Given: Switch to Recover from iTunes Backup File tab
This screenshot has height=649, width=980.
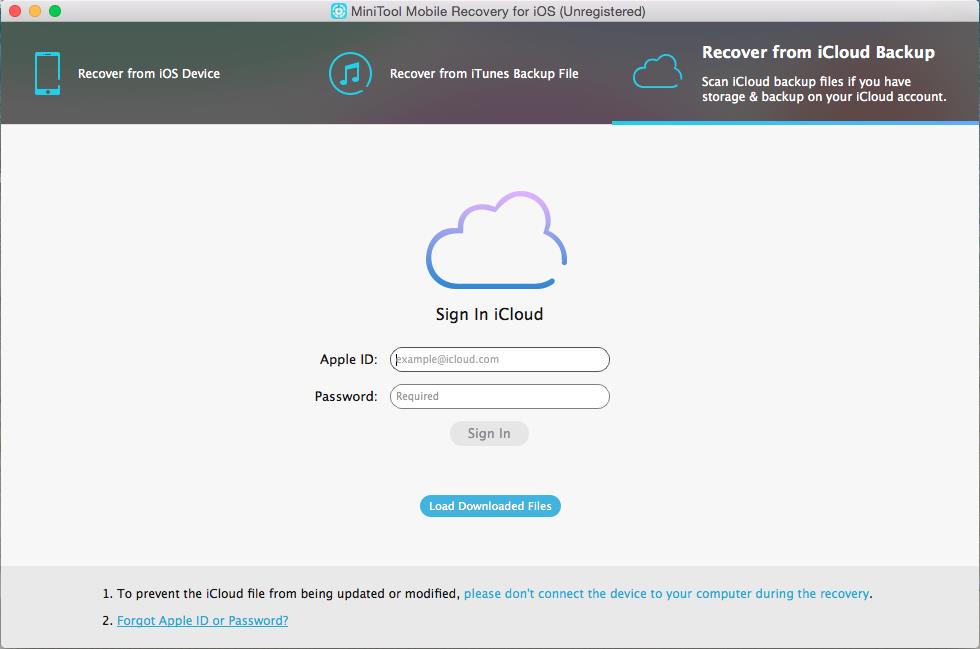Looking at the screenshot, I should pyautogui.click(x=484, y=74).
